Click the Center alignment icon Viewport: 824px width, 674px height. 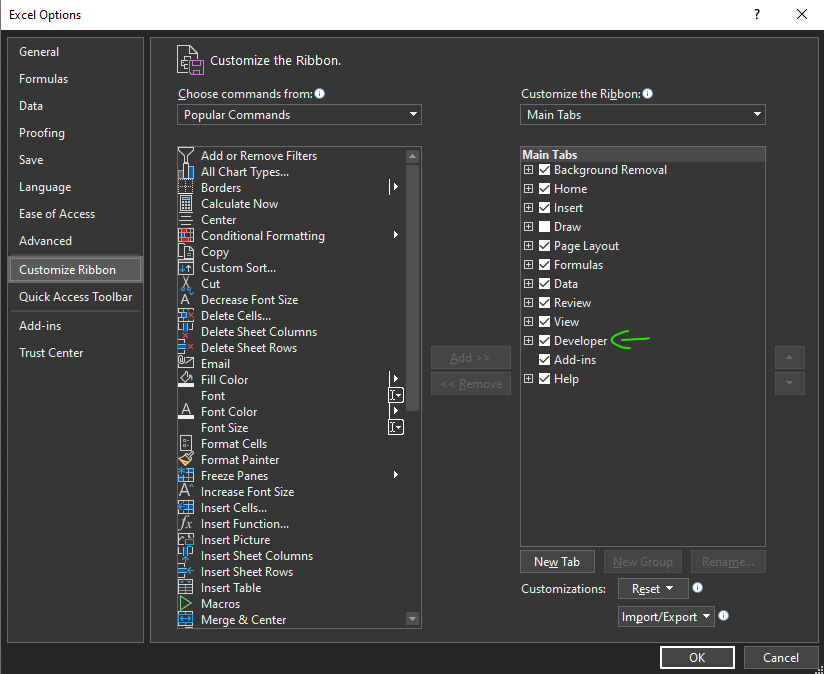(186, 220)
